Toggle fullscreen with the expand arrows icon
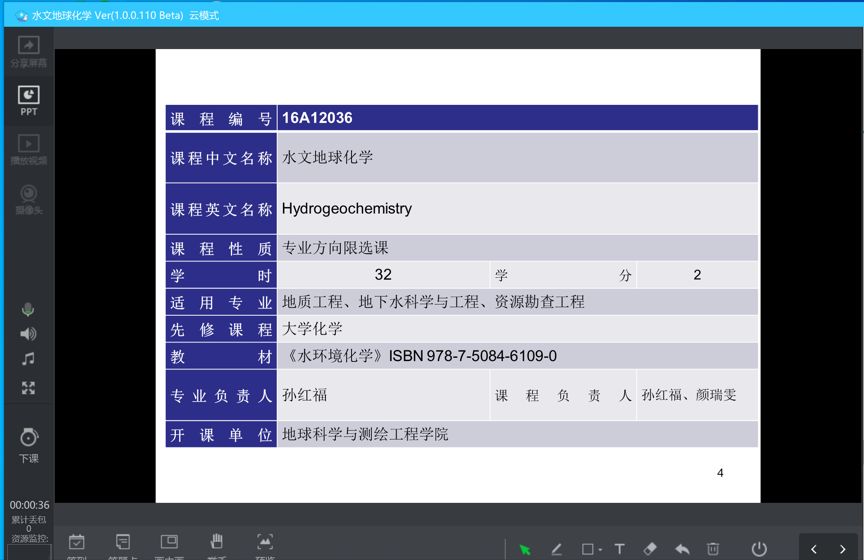 pyautogui.click(x=28, y=388)
